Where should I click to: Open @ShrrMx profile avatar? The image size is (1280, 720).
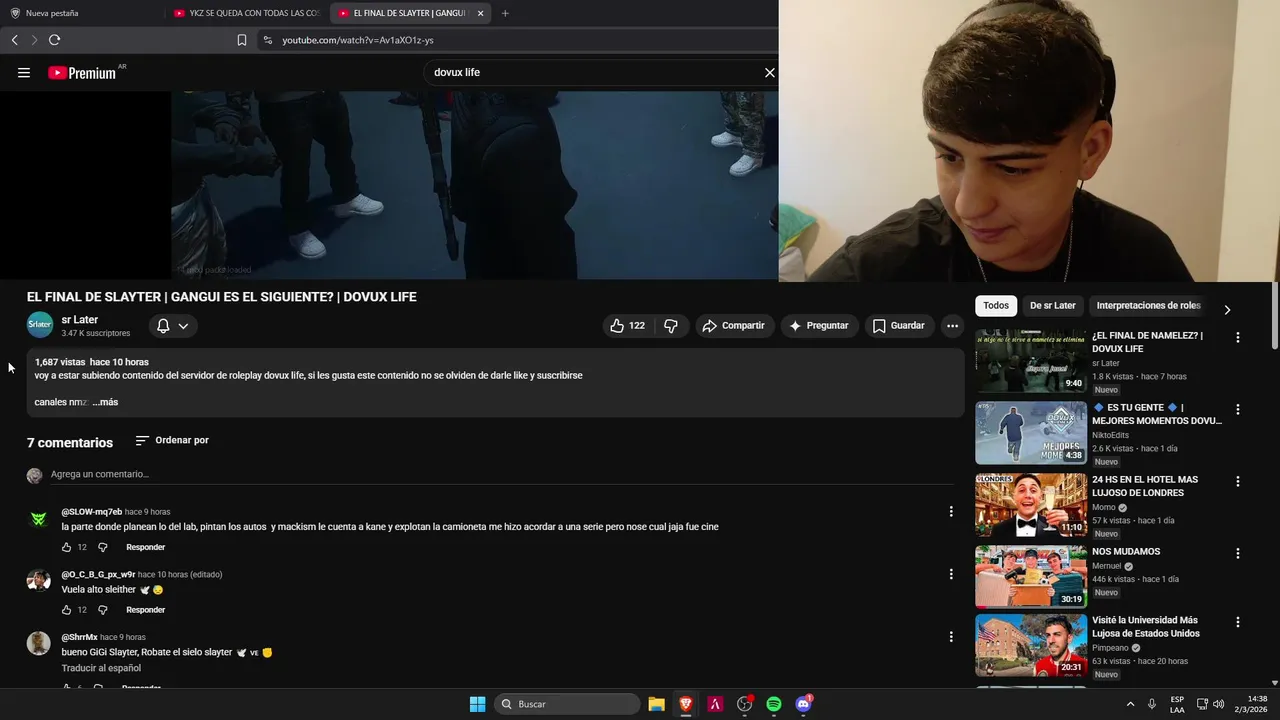(38, 643)
